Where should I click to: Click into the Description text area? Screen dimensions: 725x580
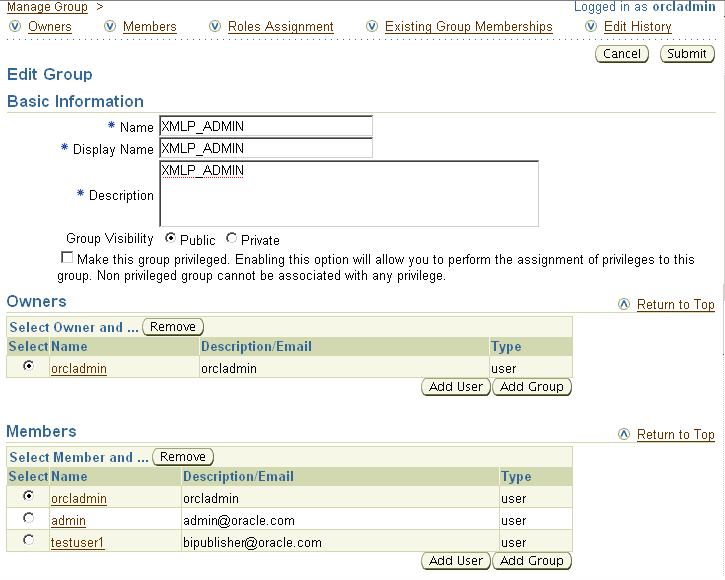click(x=349, y=194)
